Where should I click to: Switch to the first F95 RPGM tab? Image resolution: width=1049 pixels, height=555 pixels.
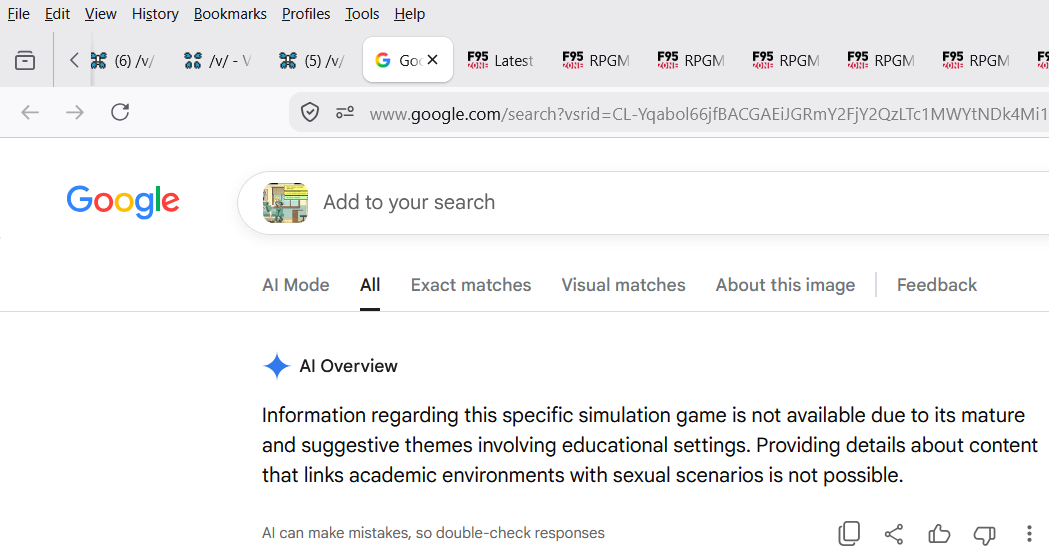pyautogui.click(x=598, y=61)
